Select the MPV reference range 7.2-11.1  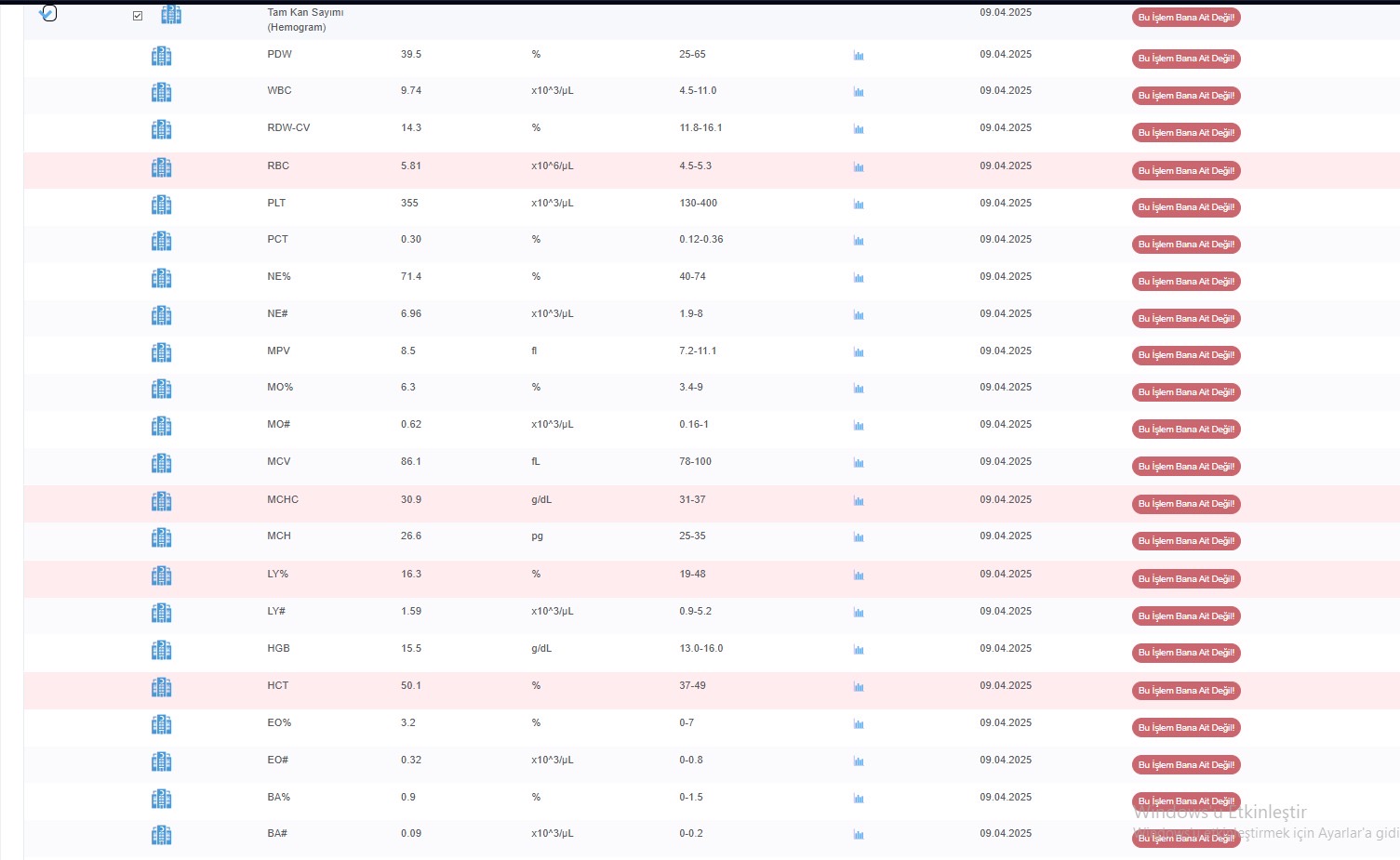[698, 351]
